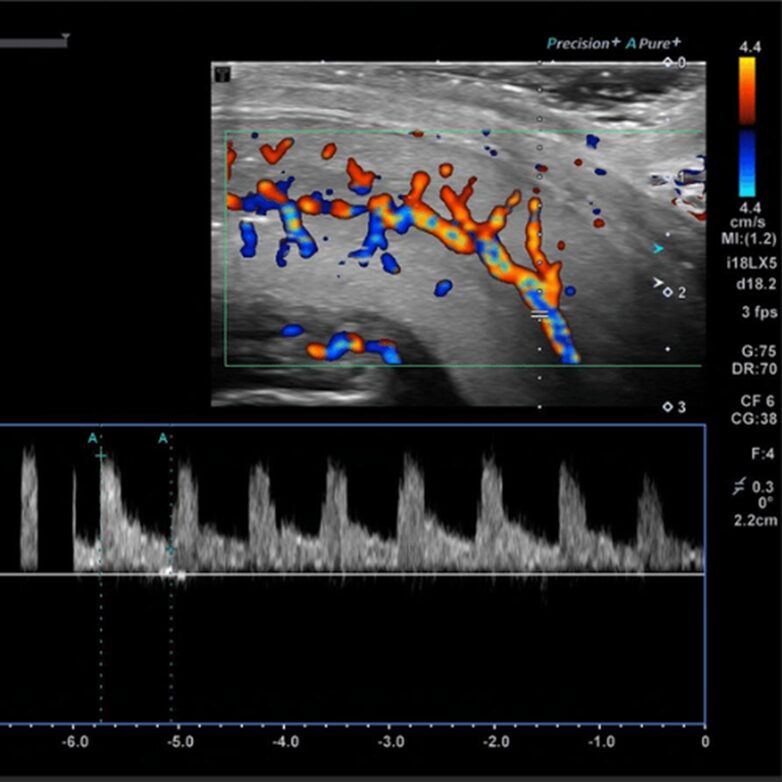
Task: Click the CG:38 color gain value
Action: pos(754,419)
